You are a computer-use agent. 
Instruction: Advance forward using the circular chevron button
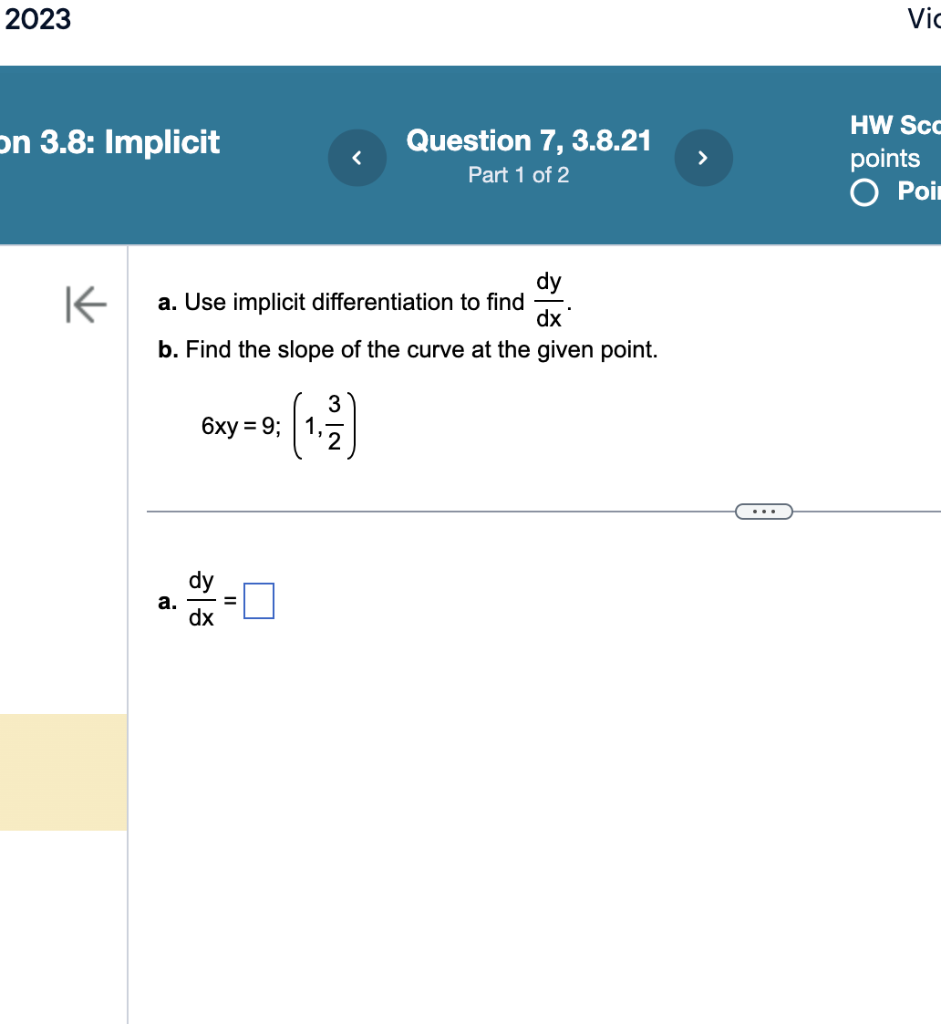pyautogui.click(x=703, y=157)
